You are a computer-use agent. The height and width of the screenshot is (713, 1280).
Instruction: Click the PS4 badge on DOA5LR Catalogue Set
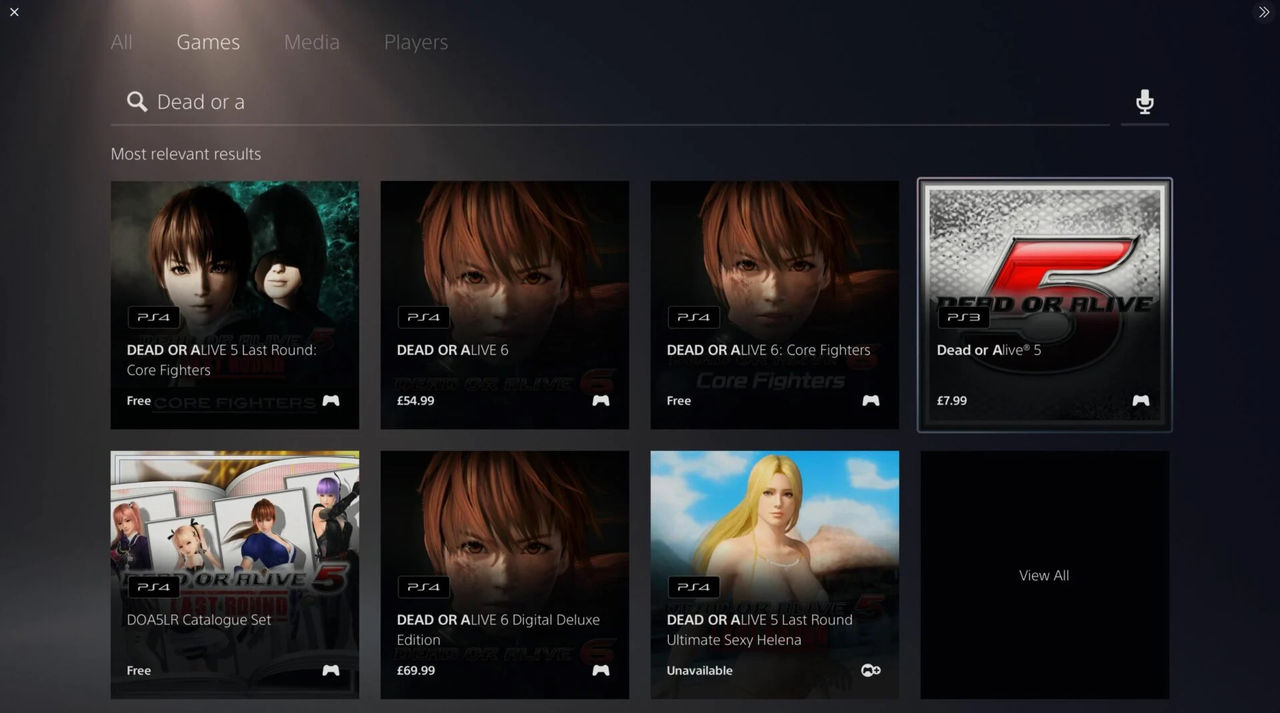click(x=153, y=587)
